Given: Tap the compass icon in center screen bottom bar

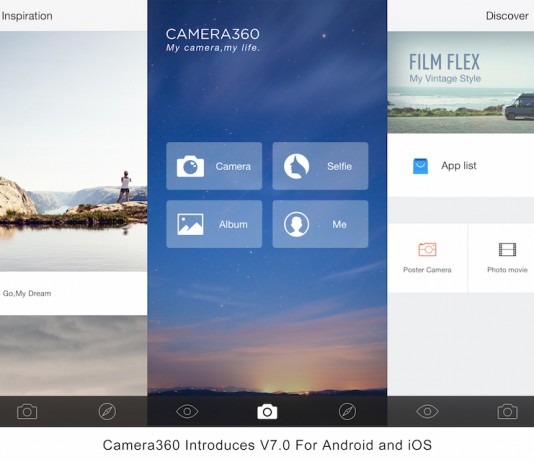Looking at the screenshot, I should point(347,412).
